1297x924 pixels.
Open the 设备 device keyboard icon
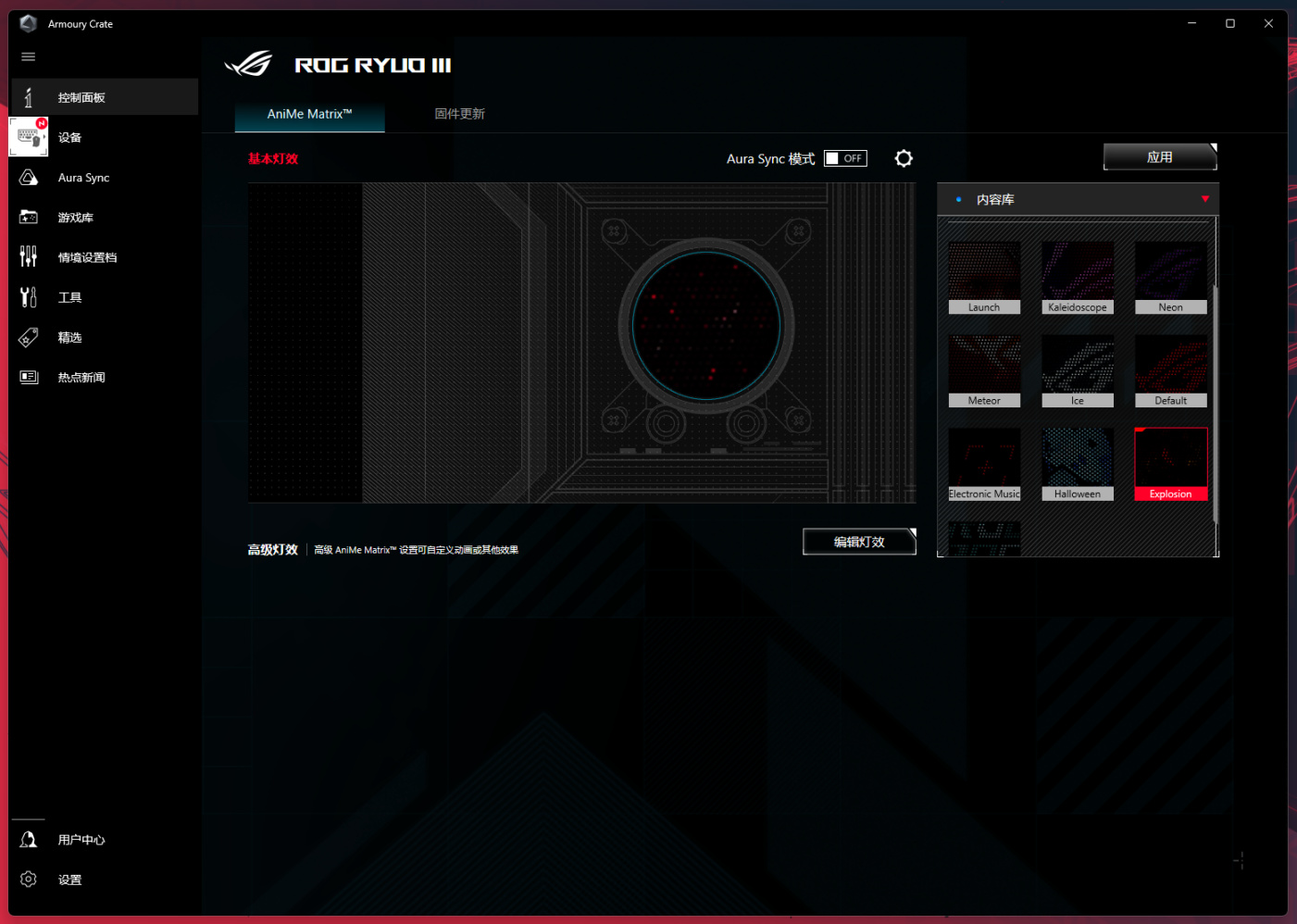[29, 137]
